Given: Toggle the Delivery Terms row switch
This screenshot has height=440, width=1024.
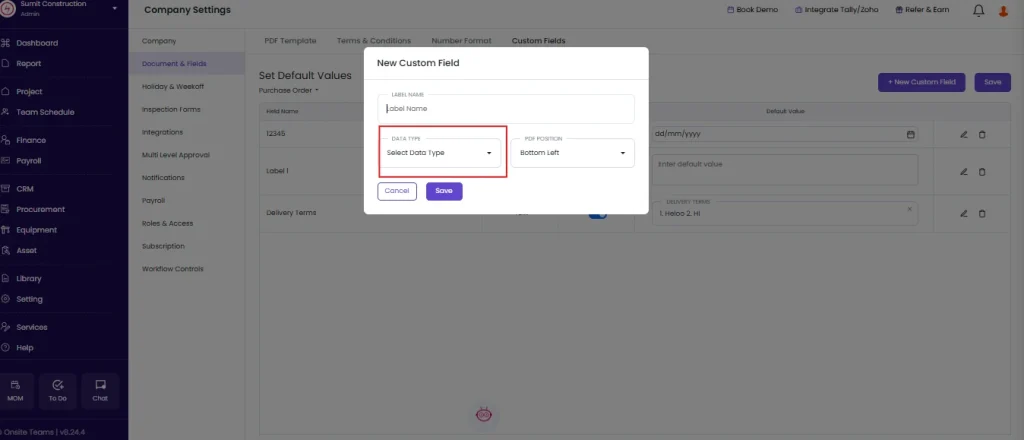Looking at the screenshot, I should [x=598, y=215].
